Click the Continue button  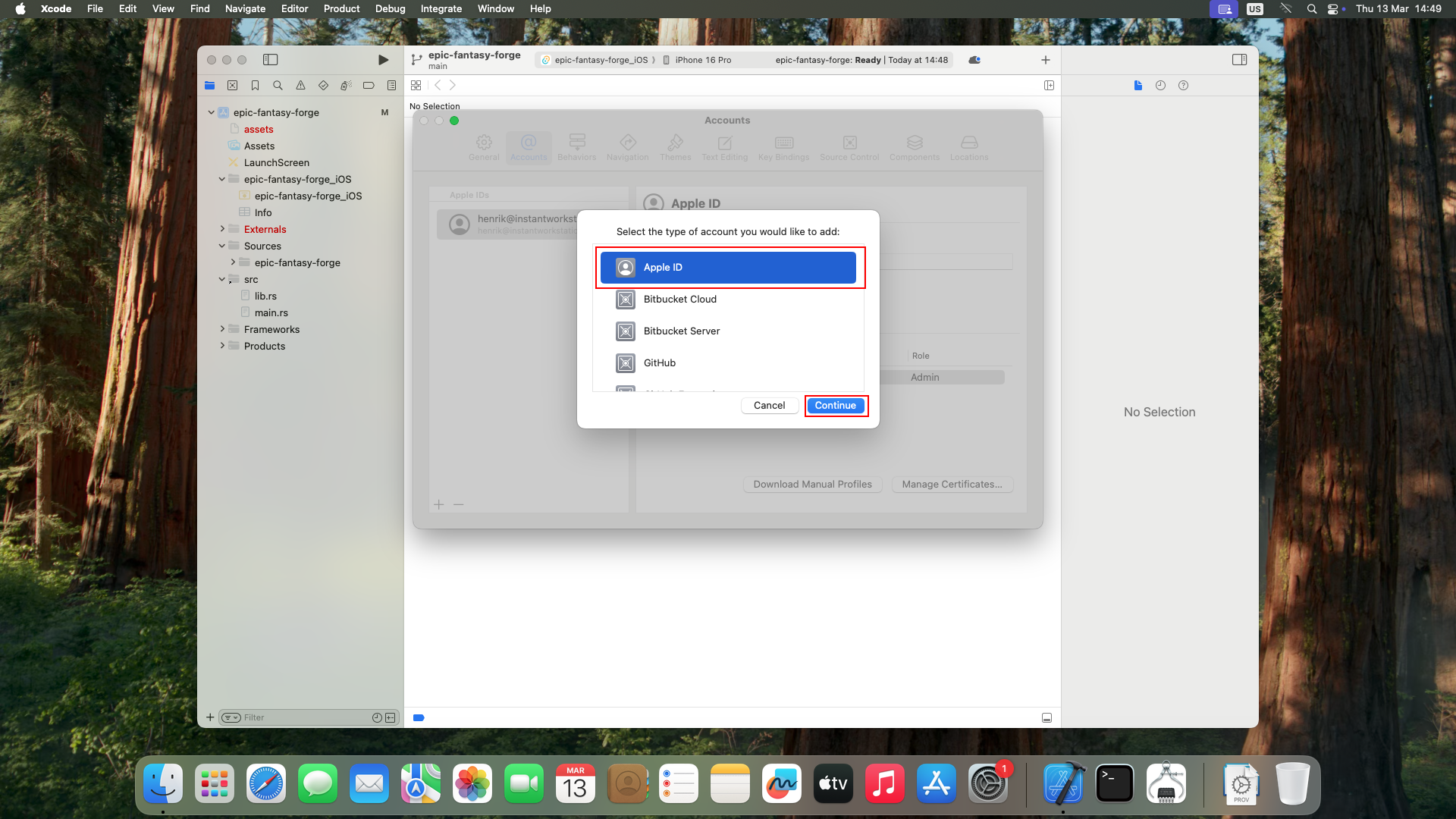(835, 405)
